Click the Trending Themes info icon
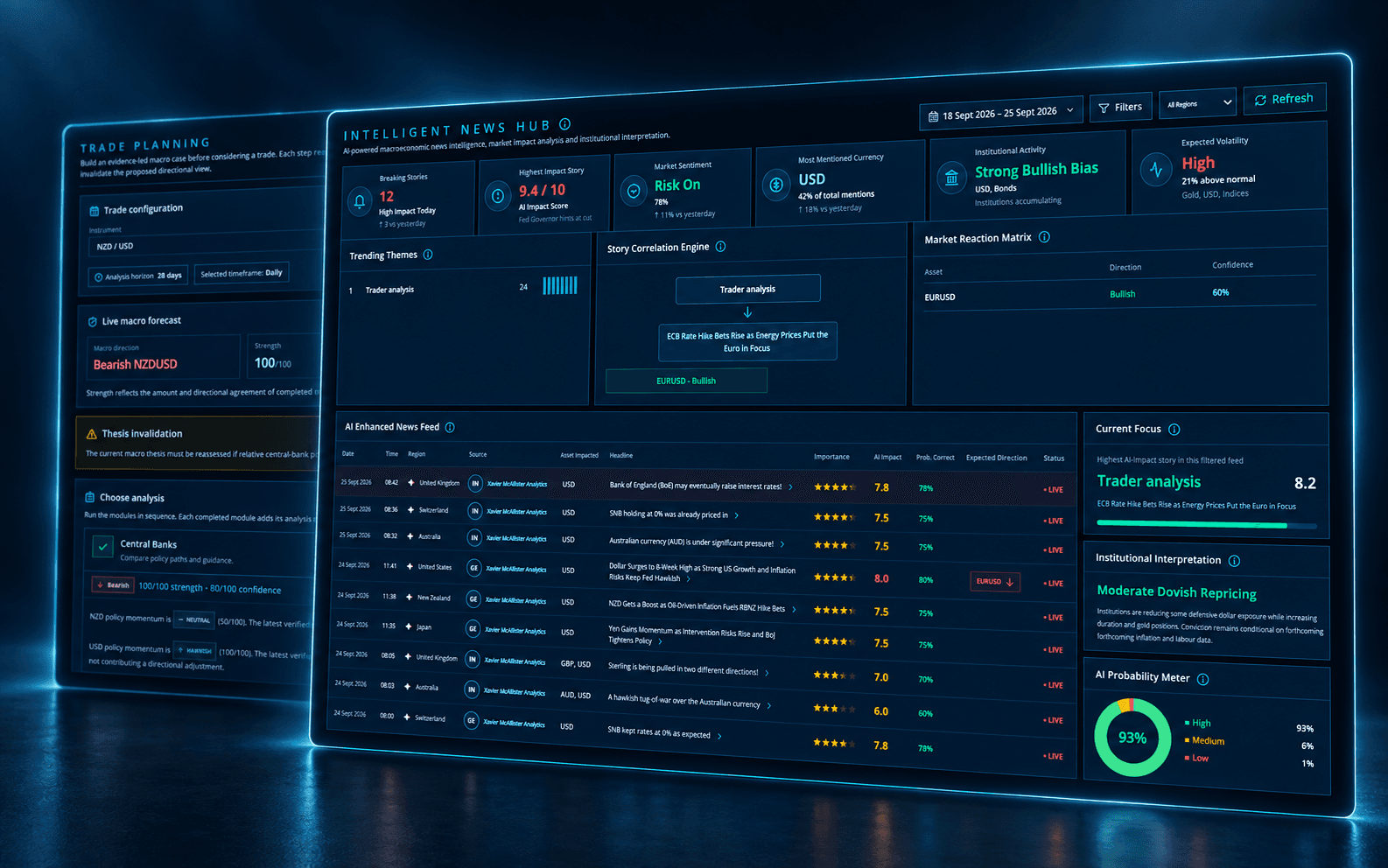Viewport: 1388px width, 868px height. pyautogui.click(x=428, y=255)
